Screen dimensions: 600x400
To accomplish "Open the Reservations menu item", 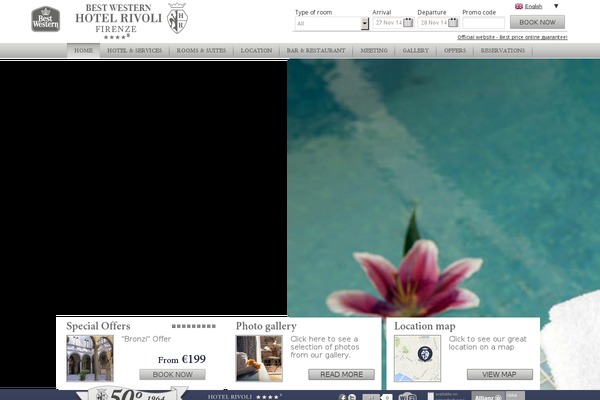I will coord(503,51).
